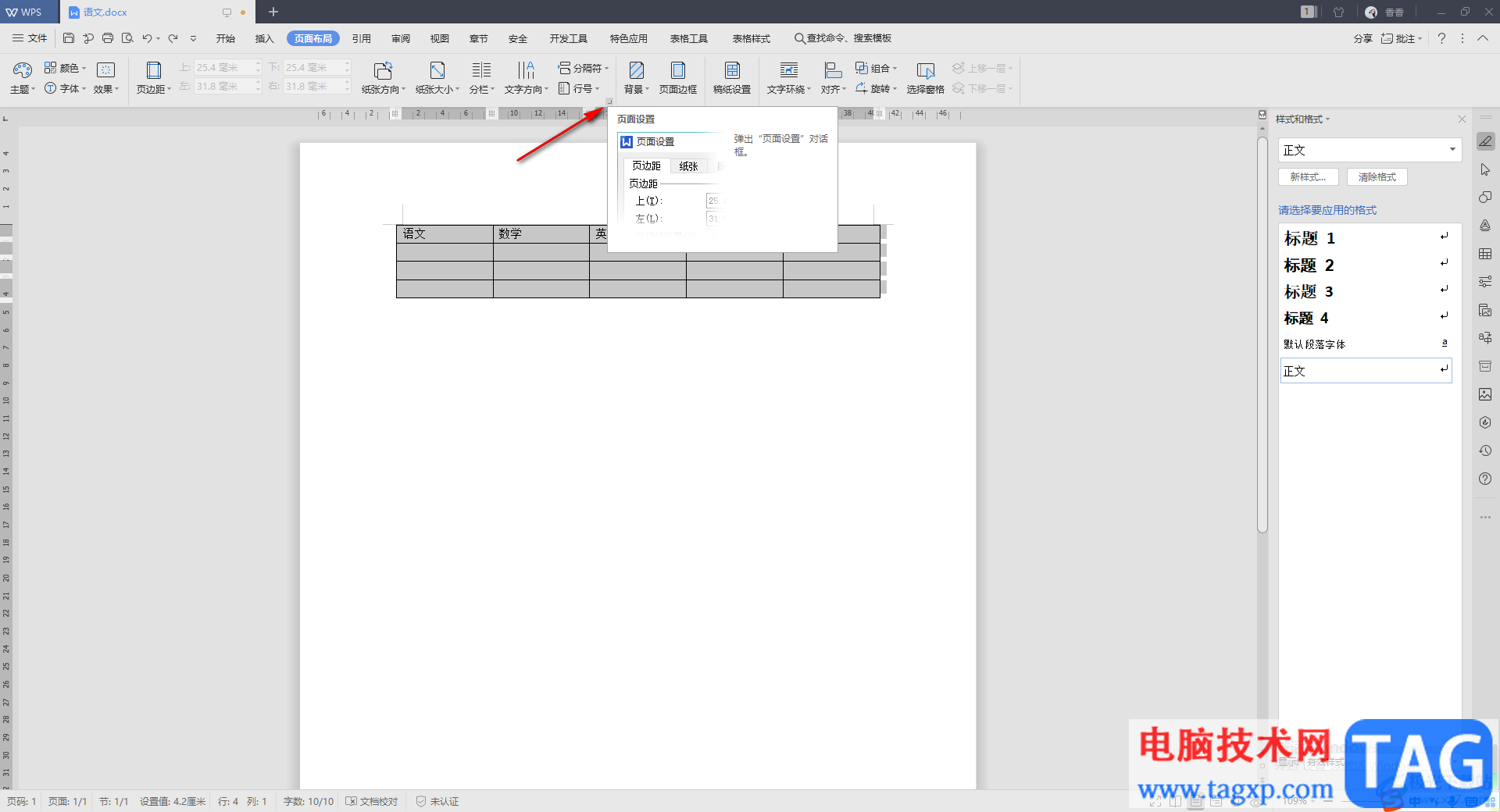The image size is (1500, 812).
Task: Open the 文件 file menu
Action: pyautogui.click(x=30, y=38)
